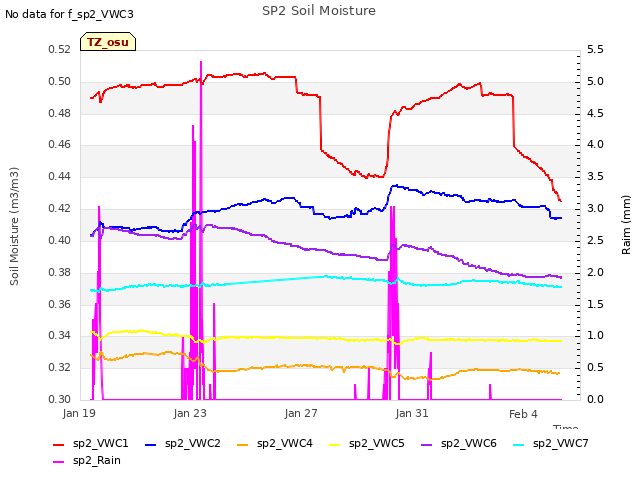Click the 0.0 rain axis value
The image size is (640, 480).
(x=595, y=399)
